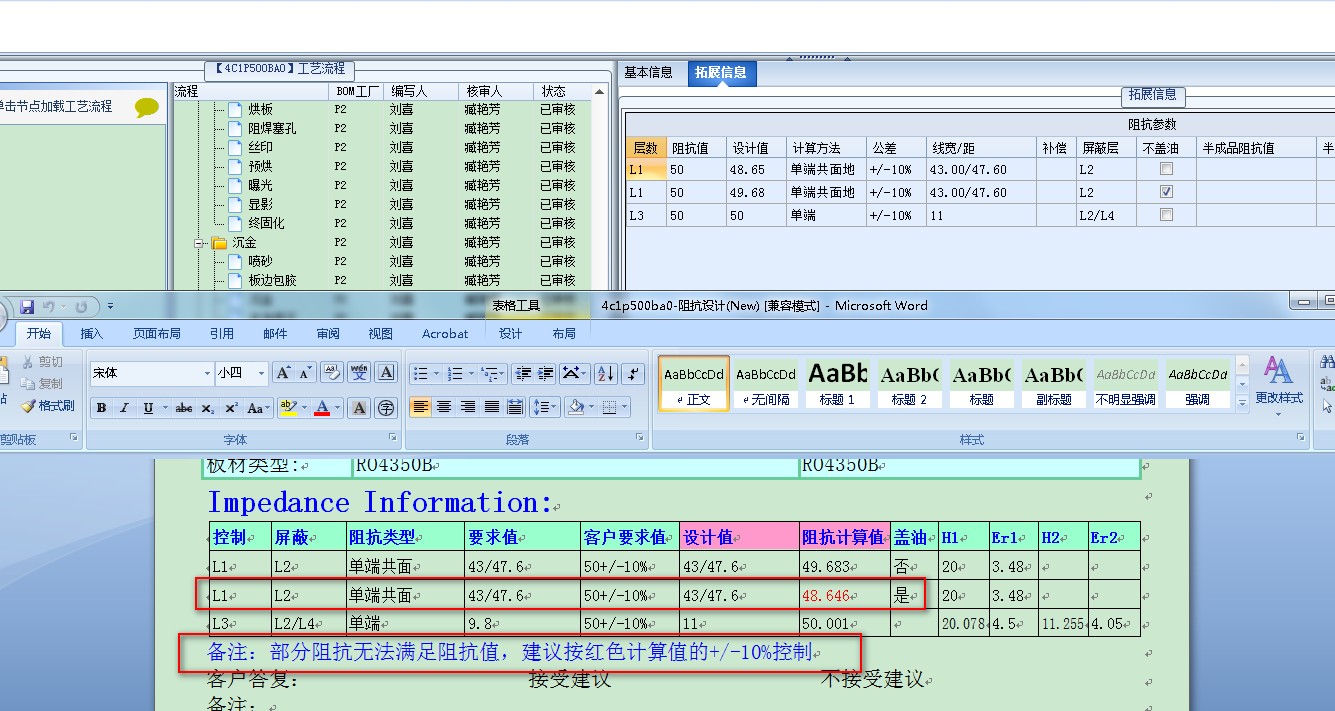Decrease the paragraph indent
Screen dimensions: 1335x711
pos(522,373)
